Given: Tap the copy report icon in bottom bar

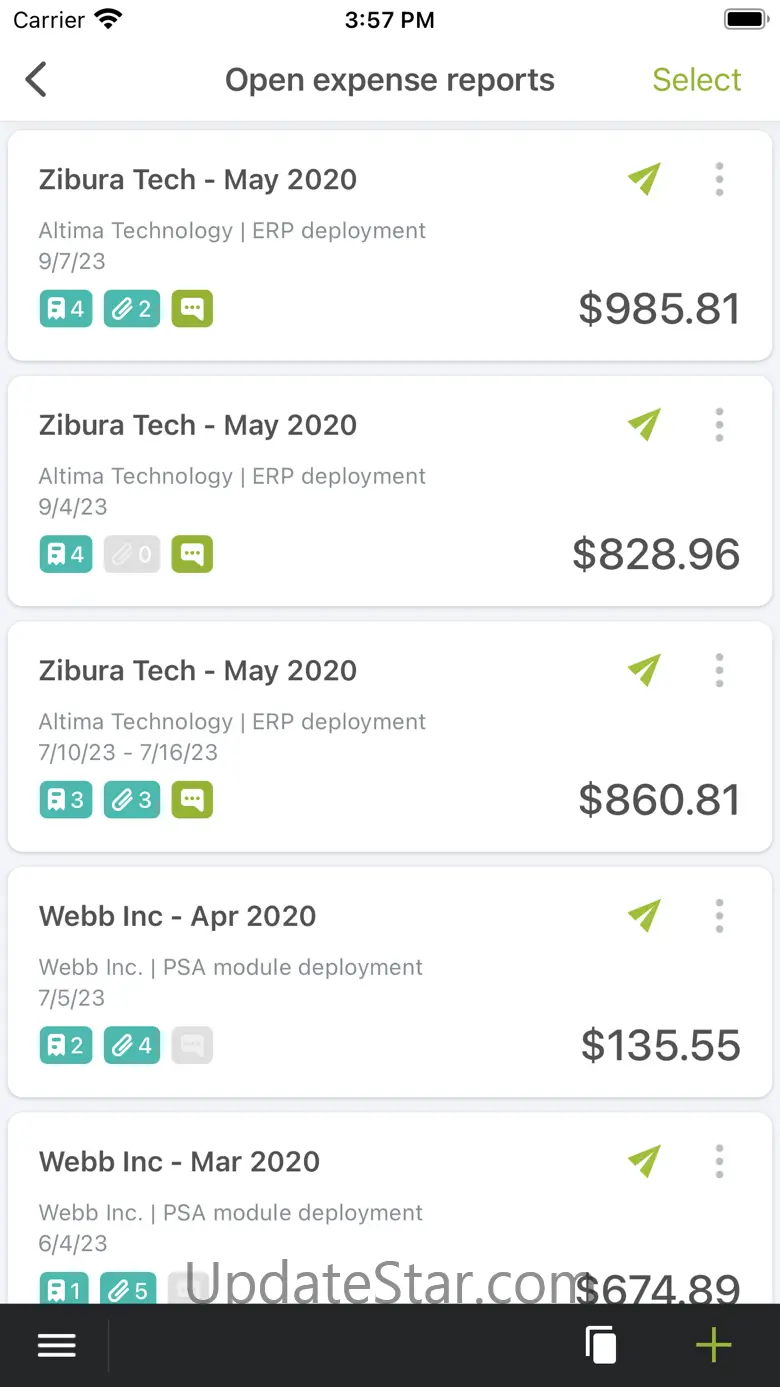Looking at the screenshot, I should pyautogui.click(x=601, y=1345).
